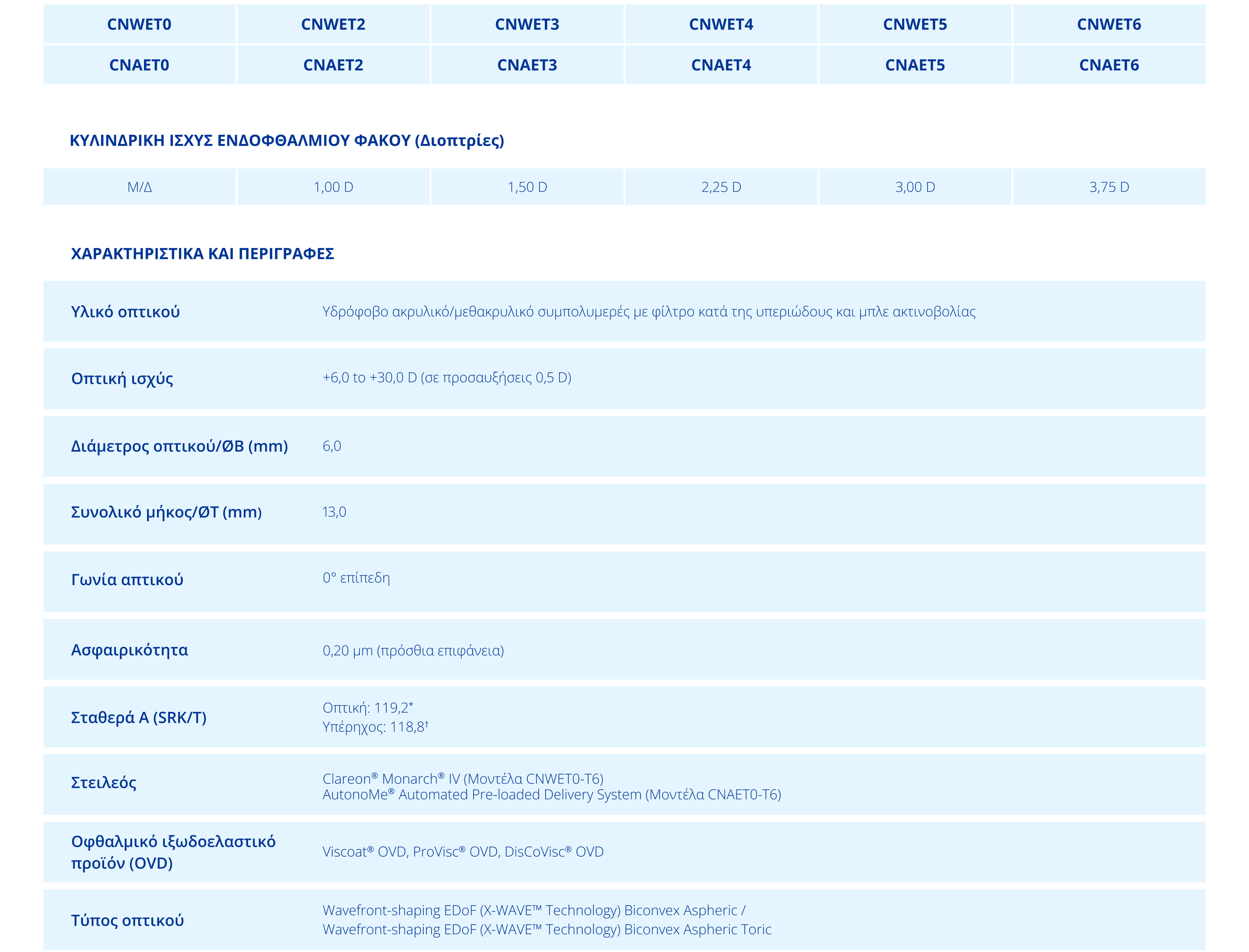Click the CNAET2 model cell
Viewport: 1249px width, 952px height.
(x=333, y=65)
